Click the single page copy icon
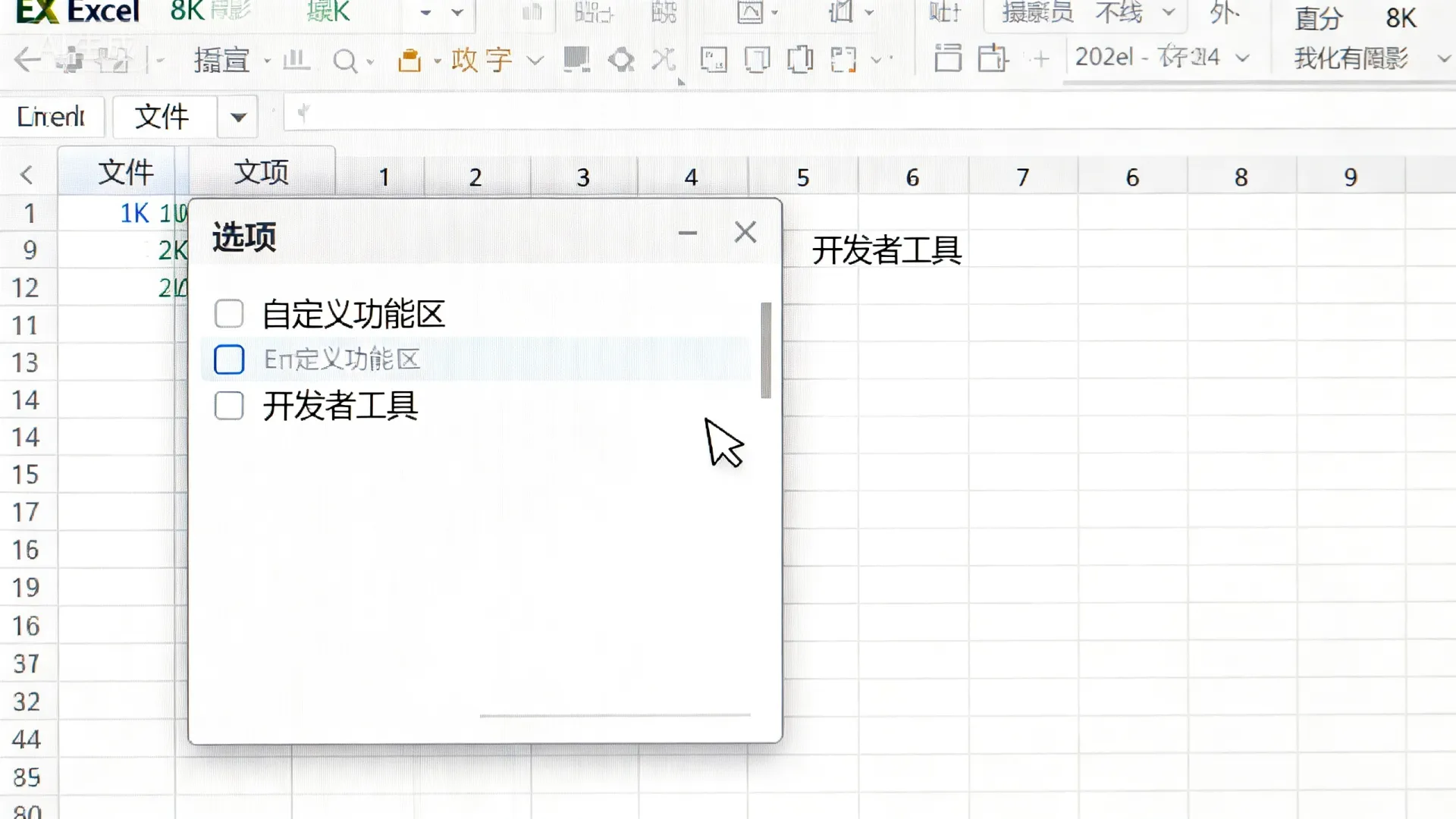The image size is (1456, 819). [x=757, y=59]
